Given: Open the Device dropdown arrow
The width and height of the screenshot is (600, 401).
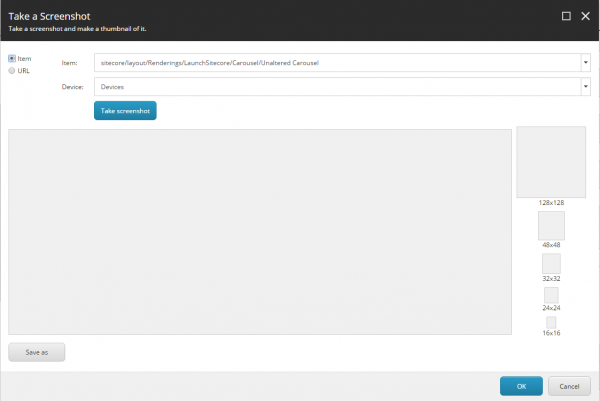Looking at the screenshot, I should pyautogui.click(x=585, y=86).
